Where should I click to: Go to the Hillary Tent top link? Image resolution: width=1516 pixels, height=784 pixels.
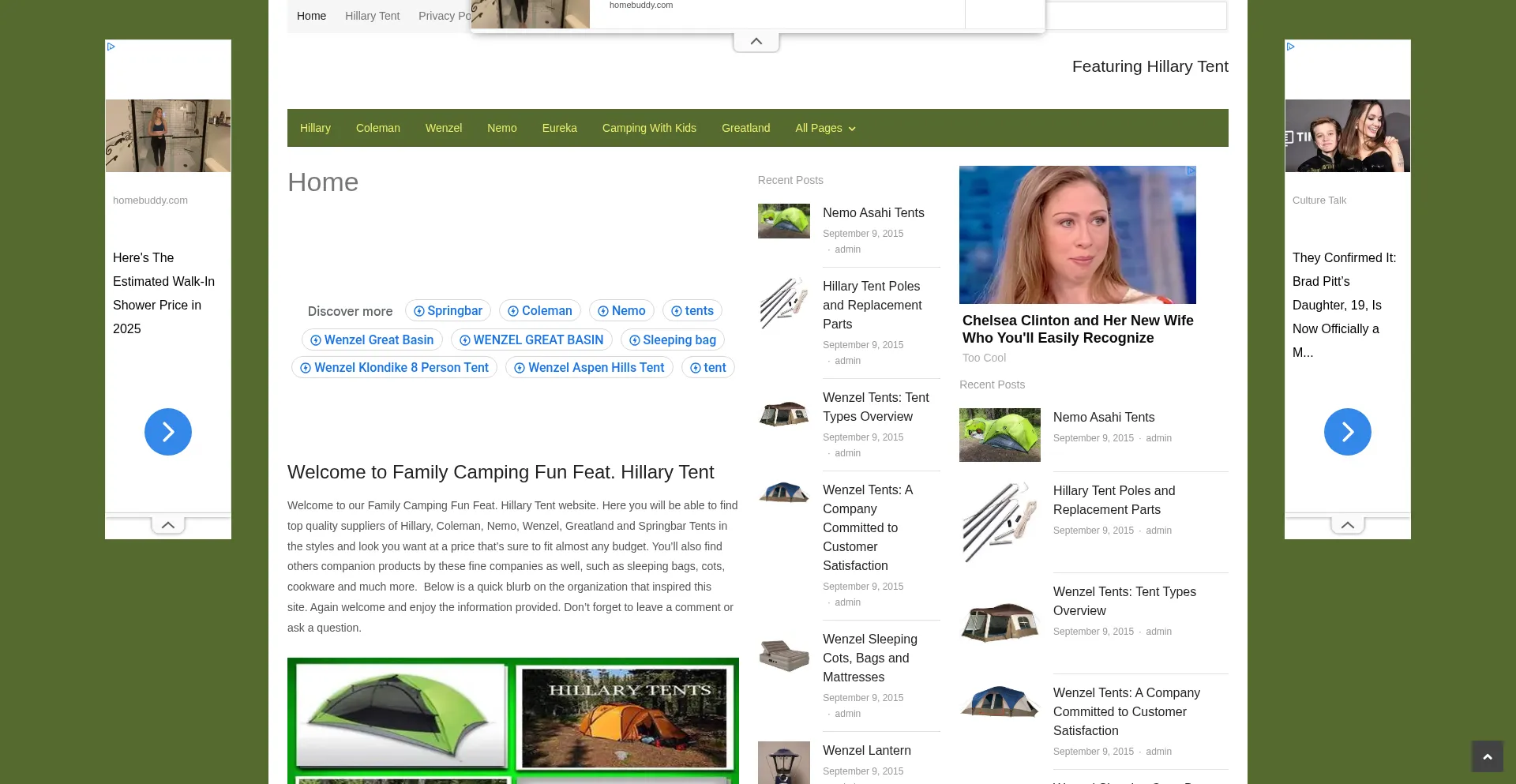(x=372, y=16)
